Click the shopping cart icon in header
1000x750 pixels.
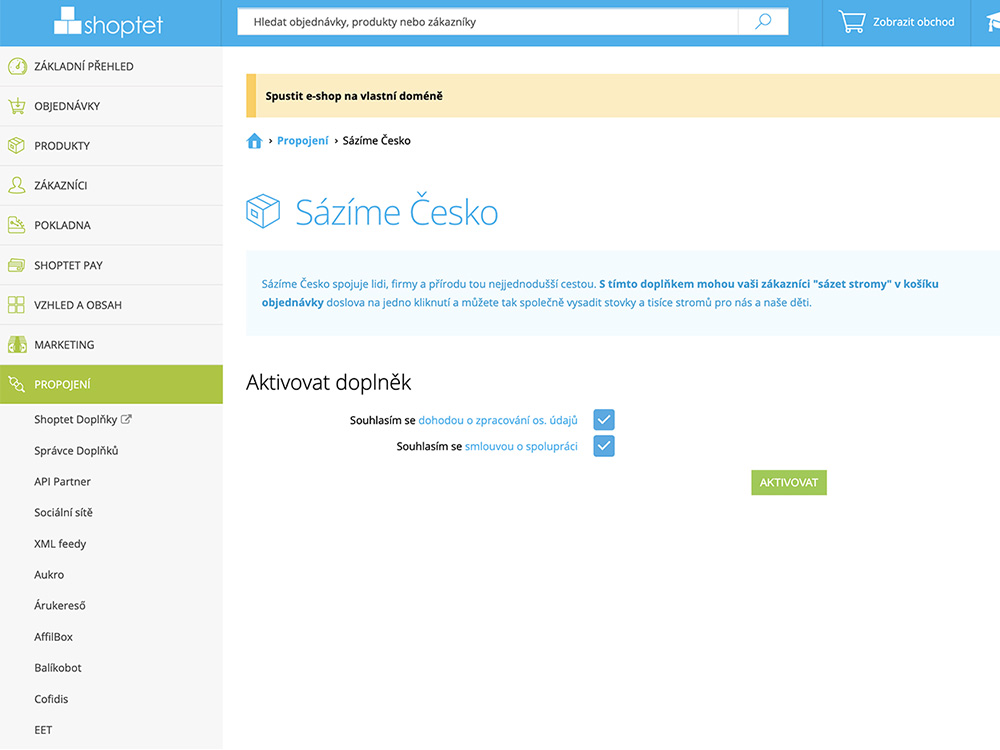click(852, 22)
